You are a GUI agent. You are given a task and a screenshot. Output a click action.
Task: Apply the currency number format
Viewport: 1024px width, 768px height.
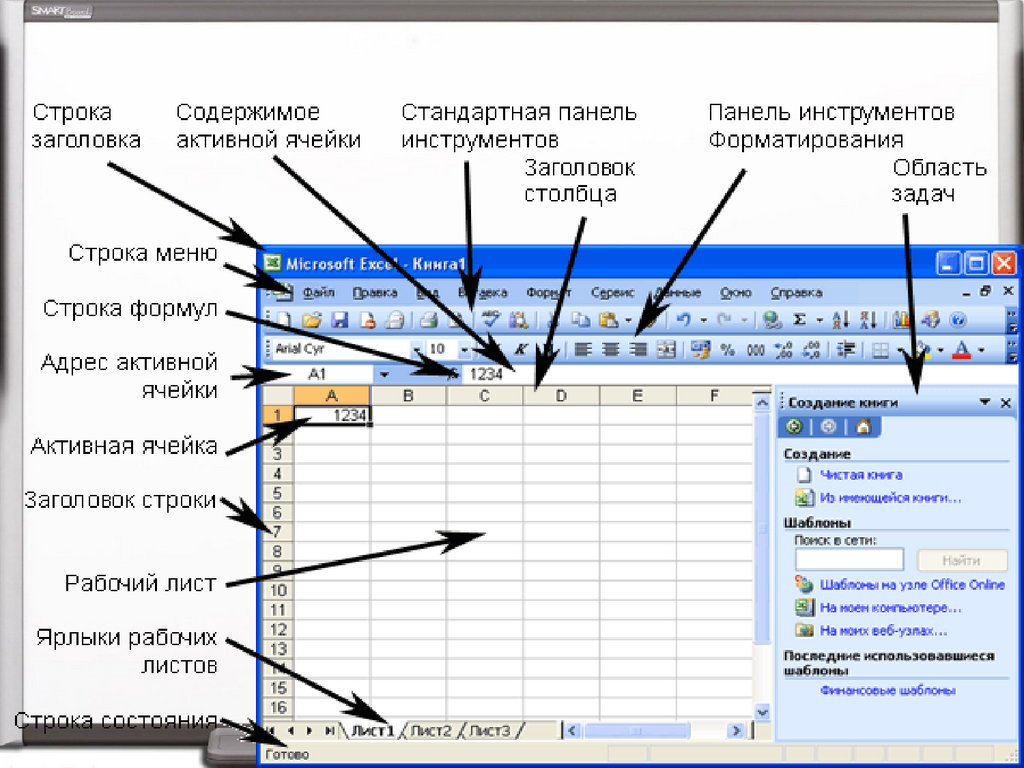point(701,350)
